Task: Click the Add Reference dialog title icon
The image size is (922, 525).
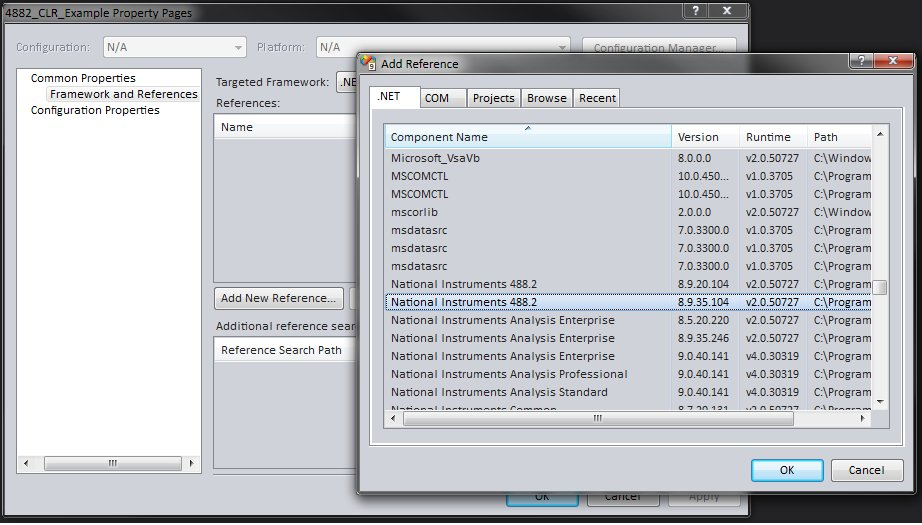Action: coord(369,64)
